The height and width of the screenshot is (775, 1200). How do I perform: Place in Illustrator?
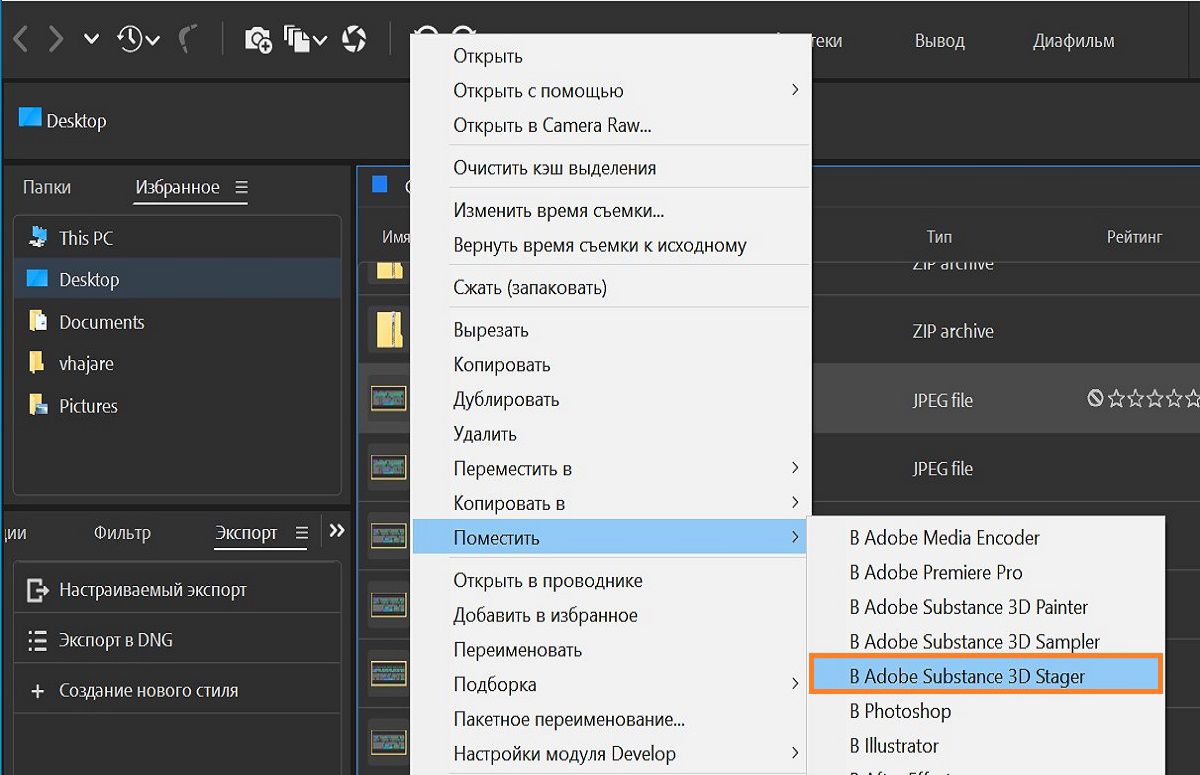(x=986, y=745)
